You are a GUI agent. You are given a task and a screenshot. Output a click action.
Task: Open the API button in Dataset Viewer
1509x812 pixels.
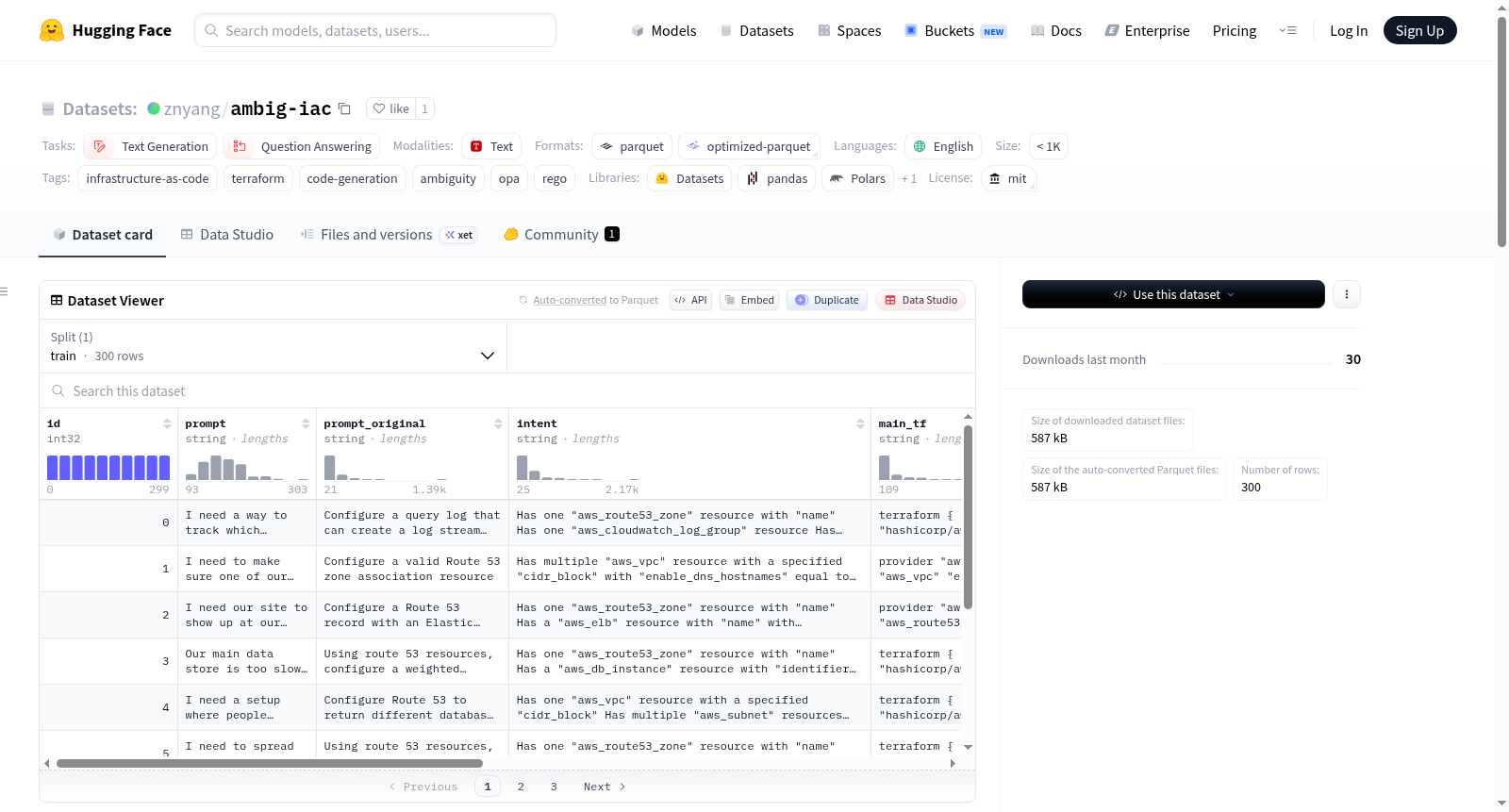(x=690, y=300)
